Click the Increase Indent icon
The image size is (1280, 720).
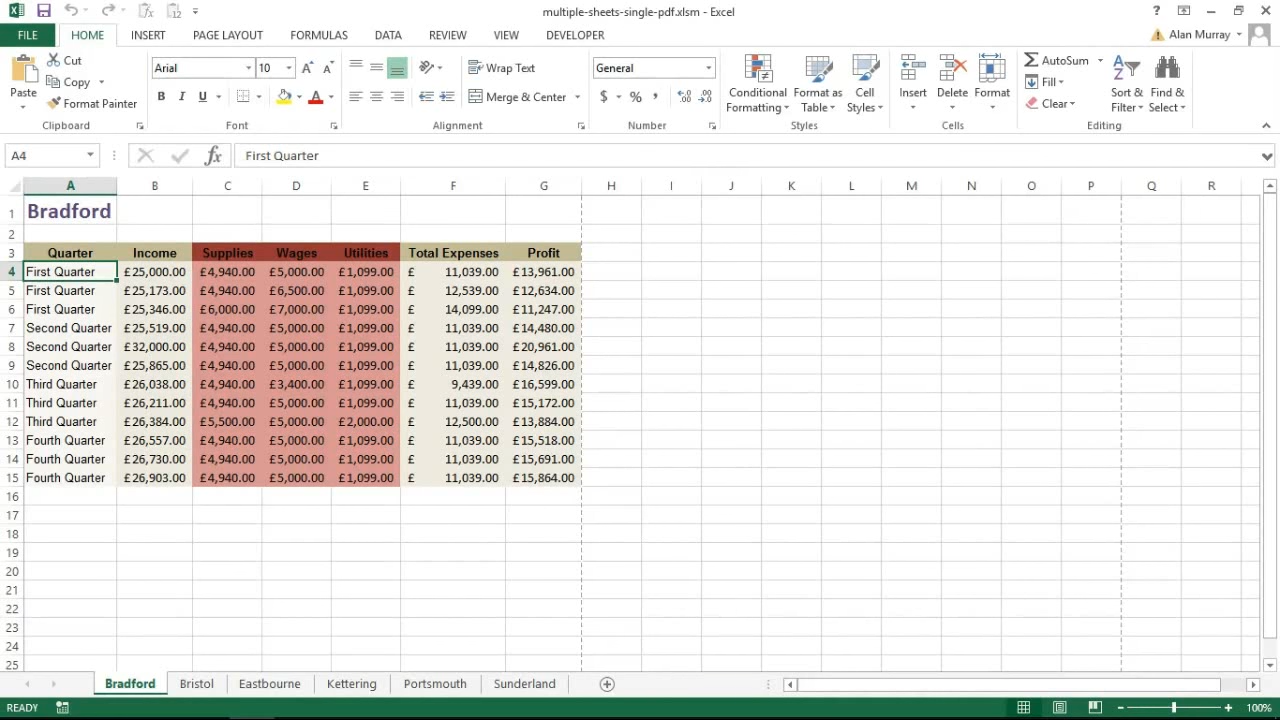point(447,97)
